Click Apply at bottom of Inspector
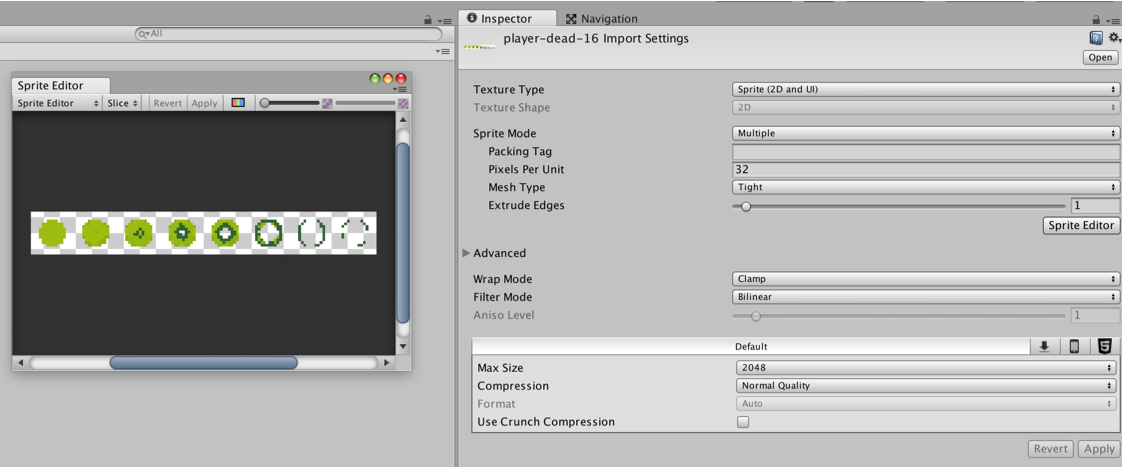1123x467 pixels. (x=1099, y=449)
